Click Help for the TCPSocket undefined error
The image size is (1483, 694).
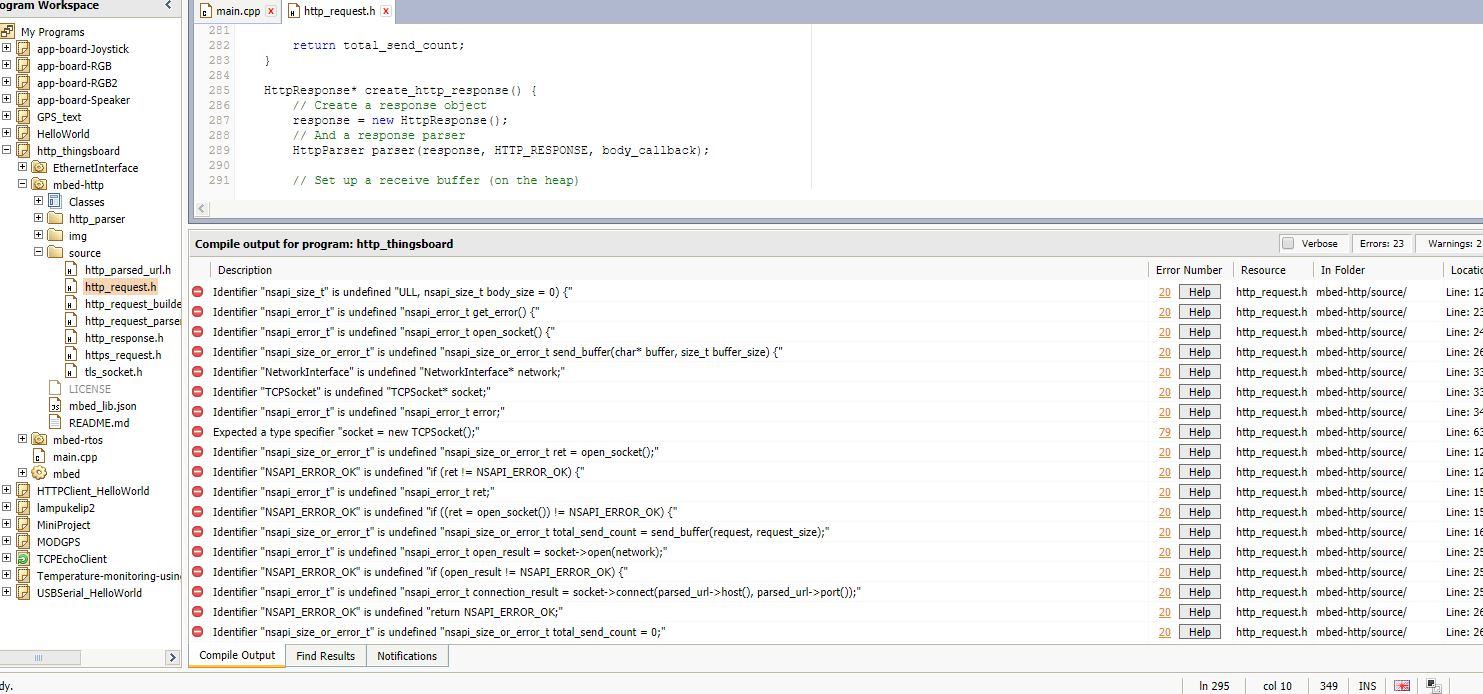pos(1200,392)
